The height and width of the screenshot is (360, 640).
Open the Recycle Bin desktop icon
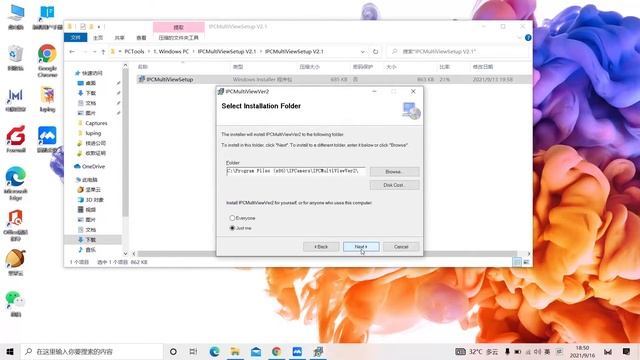coord(16,58)
